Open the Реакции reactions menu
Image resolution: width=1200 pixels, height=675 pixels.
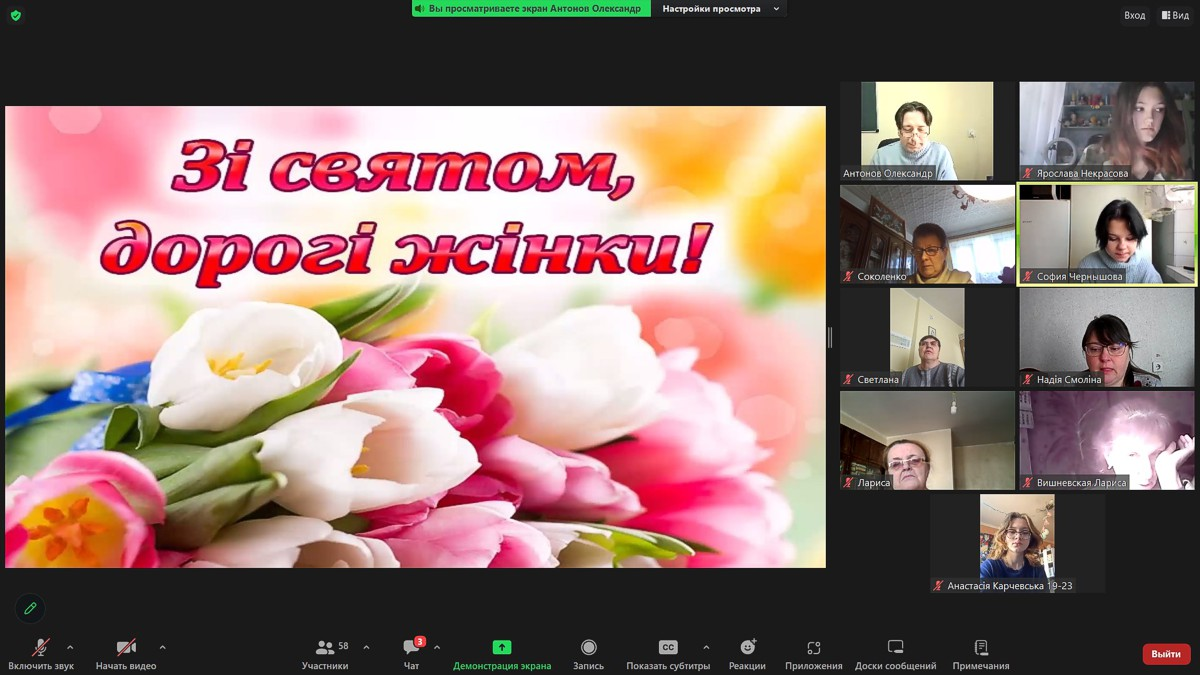(x=747, y=655)
